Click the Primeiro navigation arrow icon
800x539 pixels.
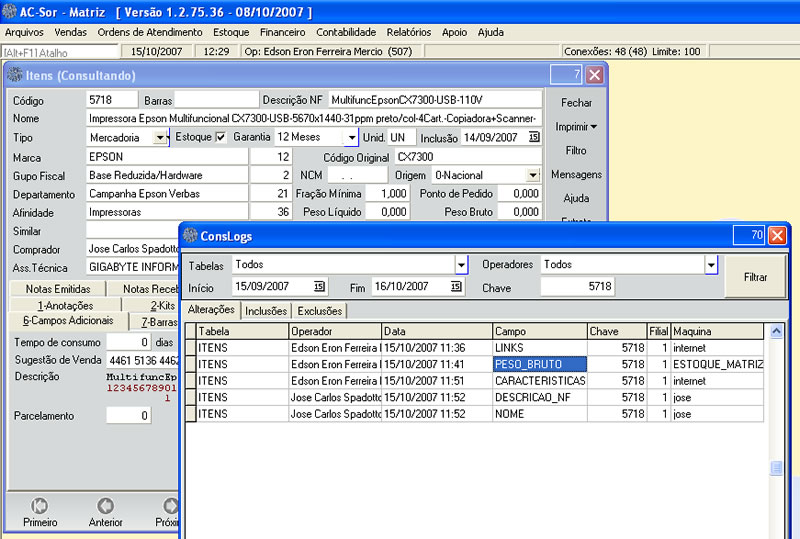pos(39,505)
